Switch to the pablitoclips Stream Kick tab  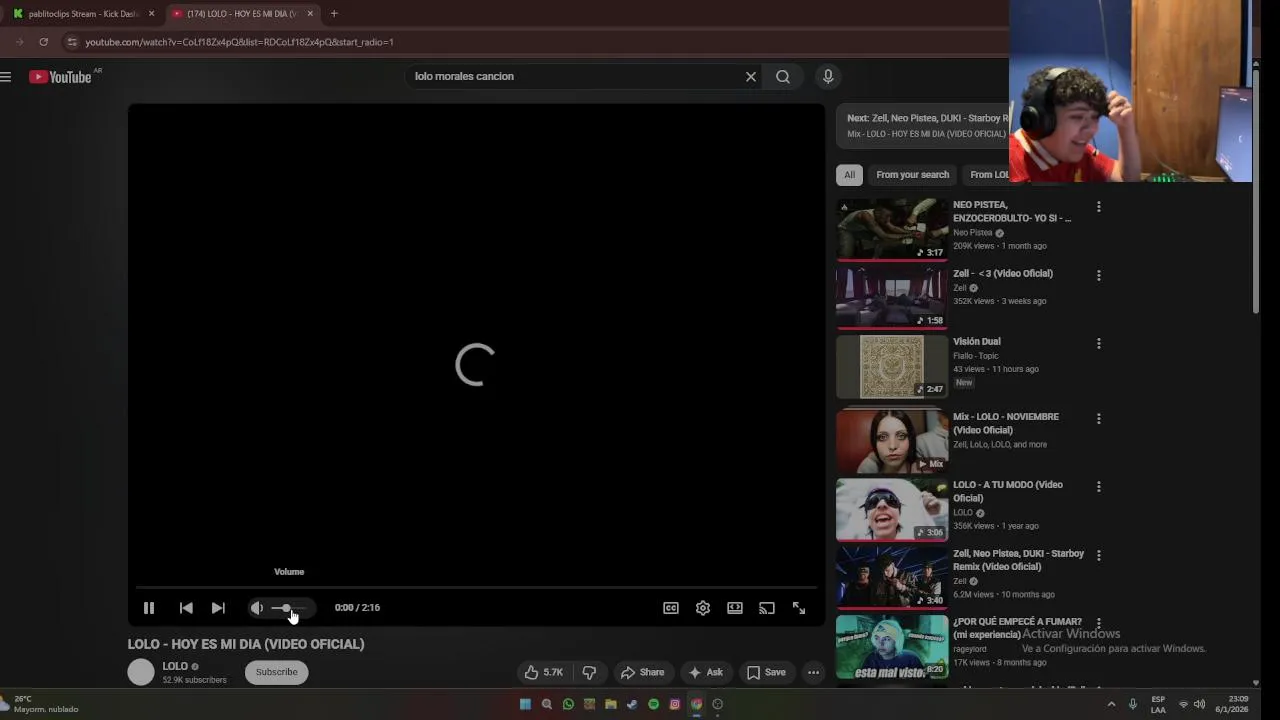[x=82, y=14]
